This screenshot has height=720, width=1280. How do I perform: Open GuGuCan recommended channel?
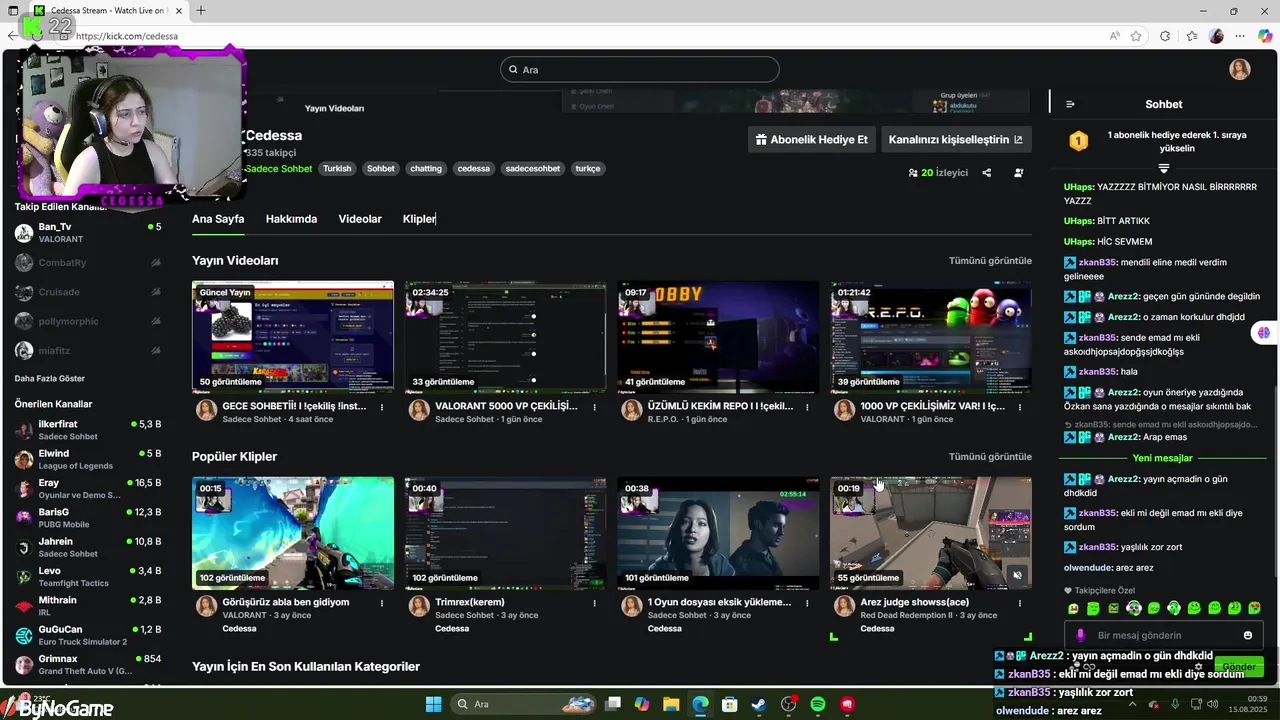(88, 635)
